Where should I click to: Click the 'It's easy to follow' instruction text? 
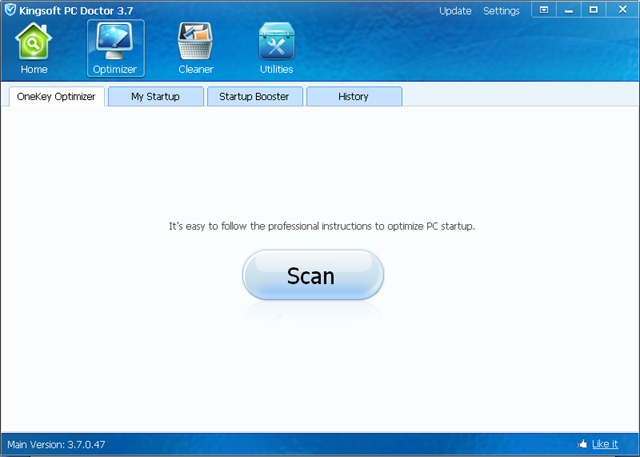click(x=322, y=226)
